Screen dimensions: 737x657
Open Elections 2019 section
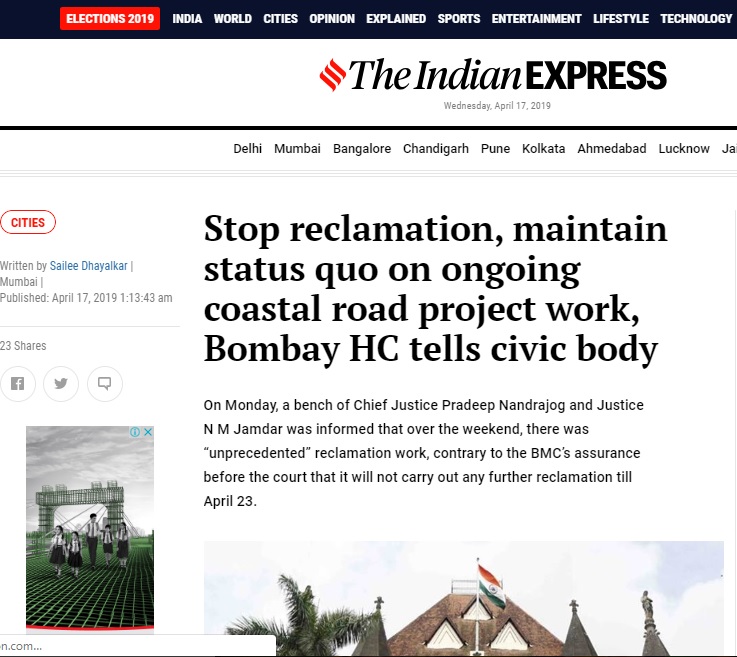(x=110, y=19)
